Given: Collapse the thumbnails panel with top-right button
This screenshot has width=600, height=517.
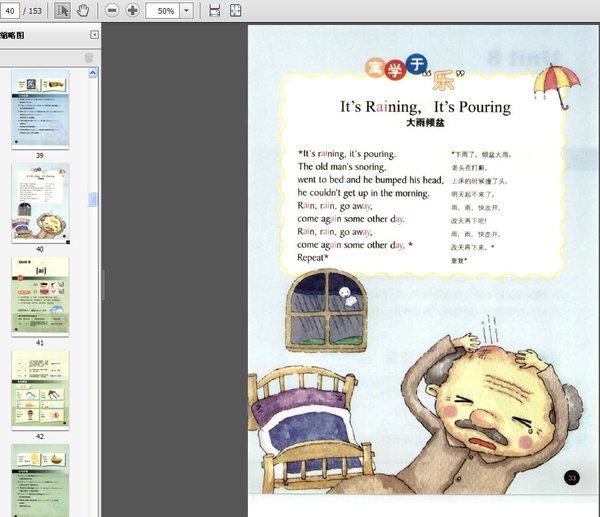Looking at the screenshot, I should coord(92,35).
